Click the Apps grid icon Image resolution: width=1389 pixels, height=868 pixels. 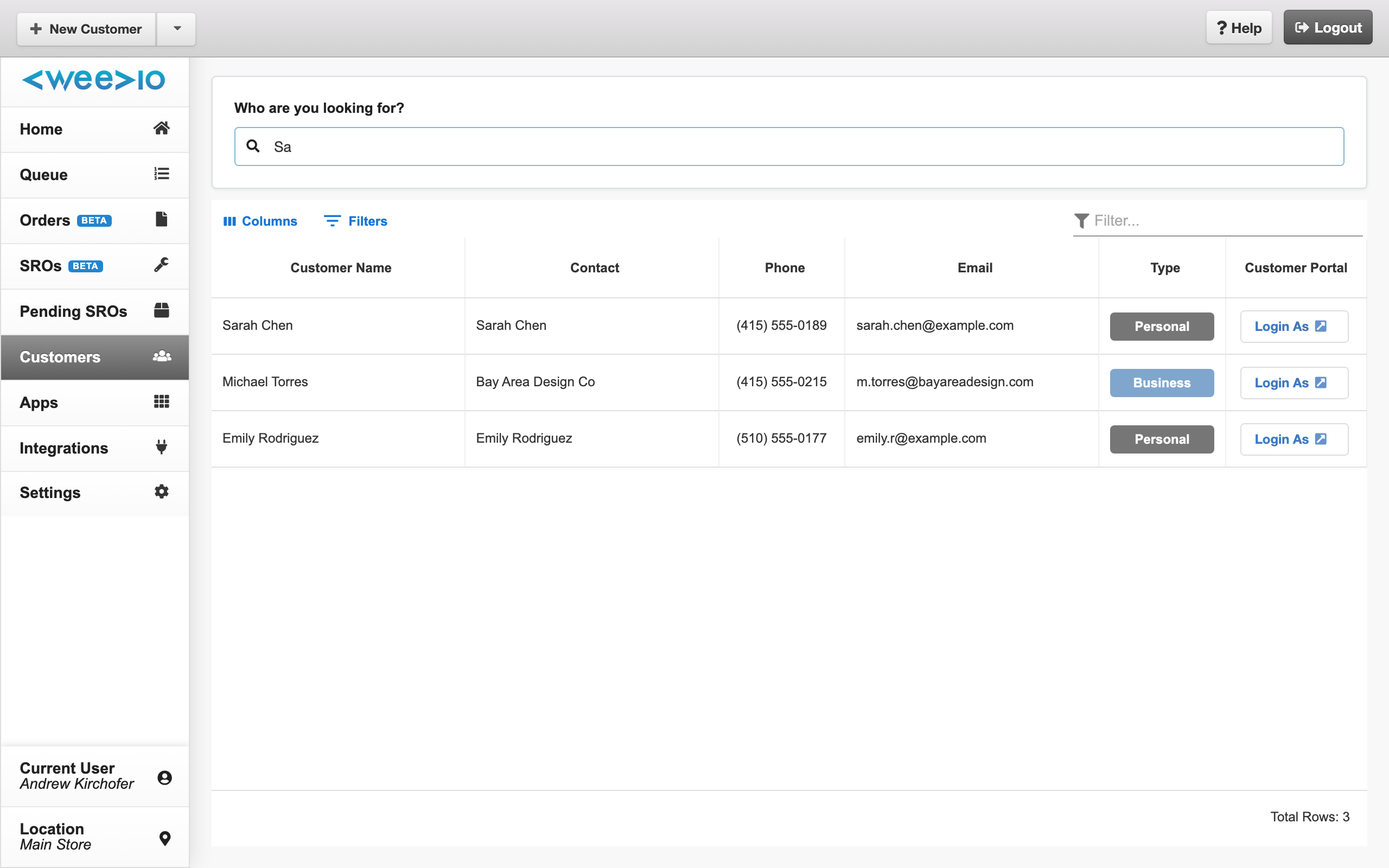click(x=161, y=401)
